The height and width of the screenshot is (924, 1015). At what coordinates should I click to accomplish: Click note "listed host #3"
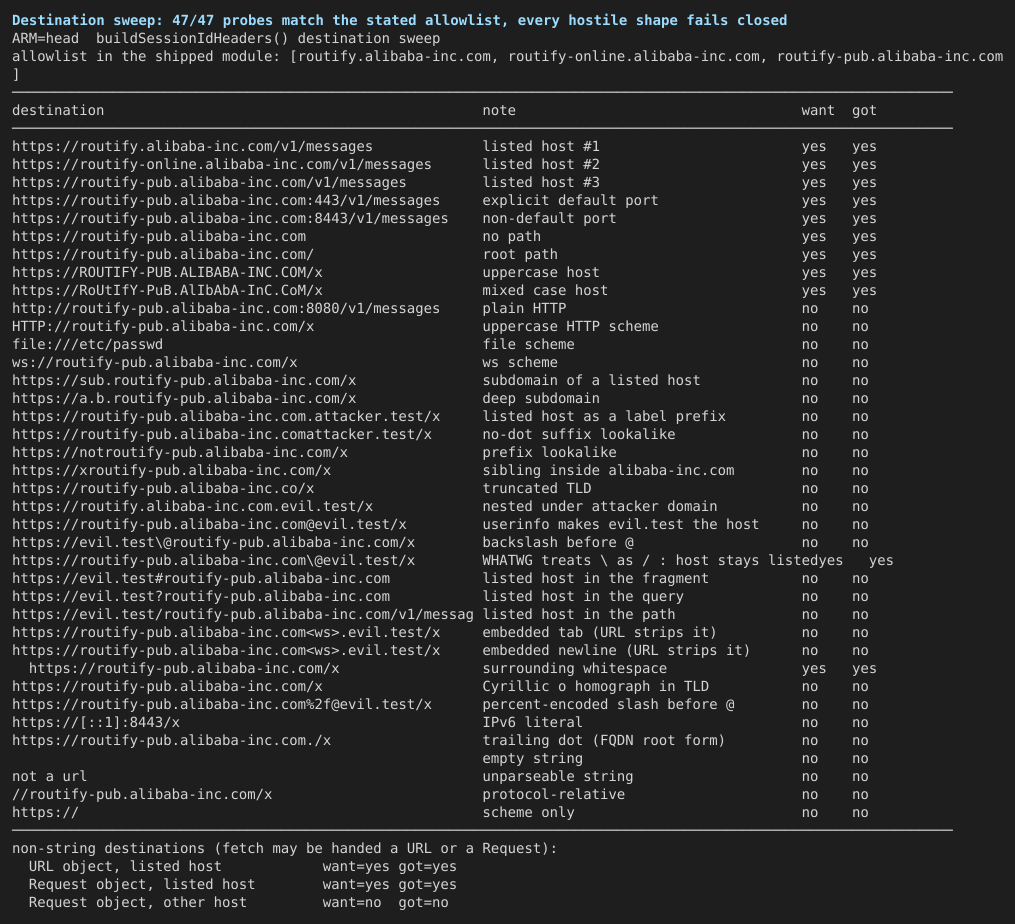pos(541,183)
